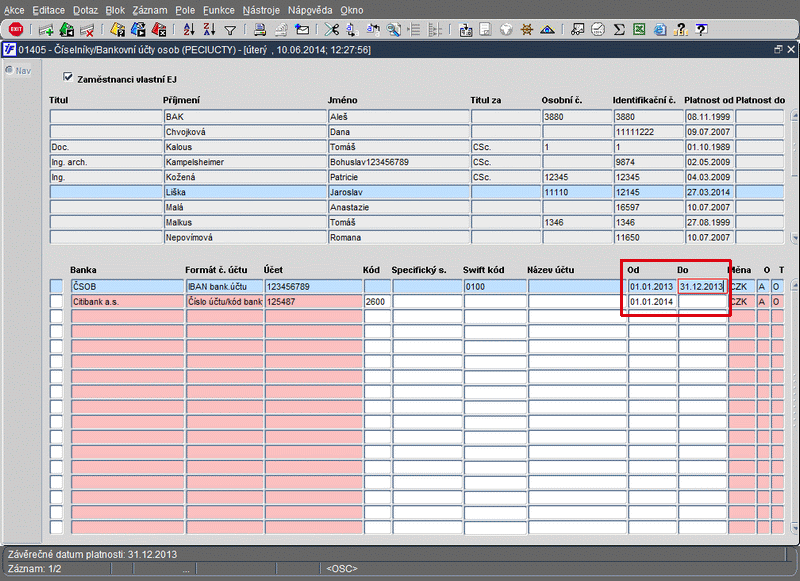Sort ascending with the A-Z icon
Image resolution: width=800 pixels, height=581 pixels.
coord(188,30)
